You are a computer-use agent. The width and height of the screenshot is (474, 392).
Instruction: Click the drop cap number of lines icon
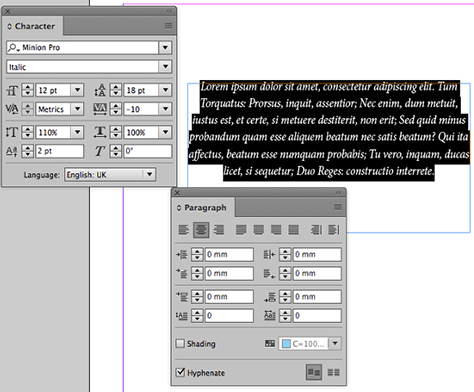point(182,316)
